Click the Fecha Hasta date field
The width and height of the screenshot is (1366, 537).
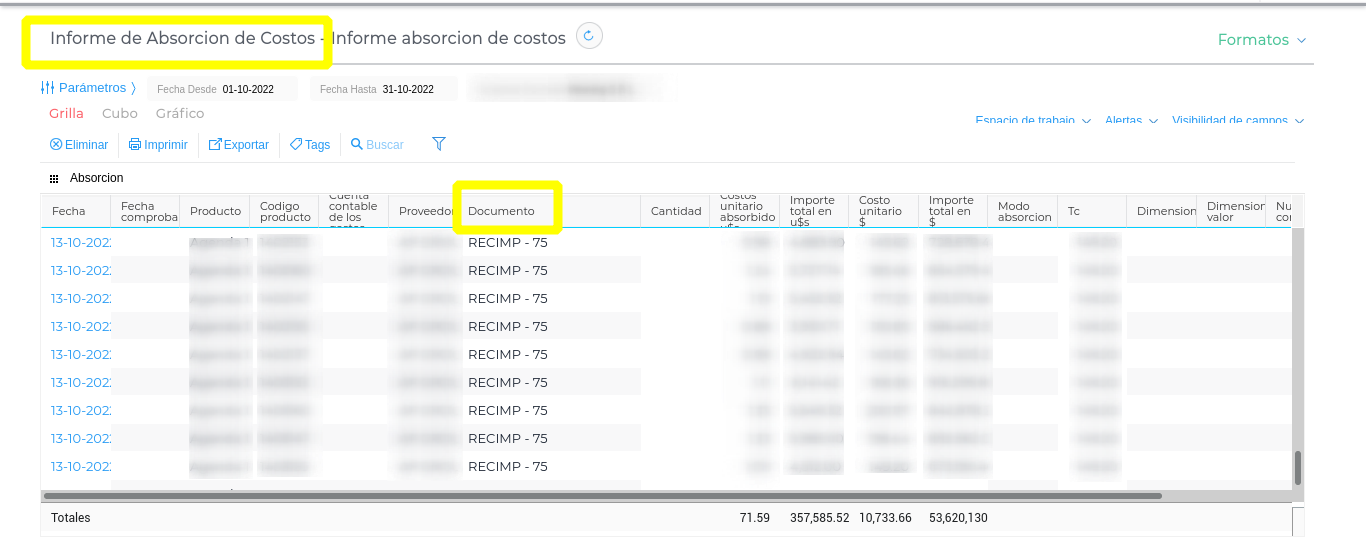pyautogui.click(x=384, y=89)
